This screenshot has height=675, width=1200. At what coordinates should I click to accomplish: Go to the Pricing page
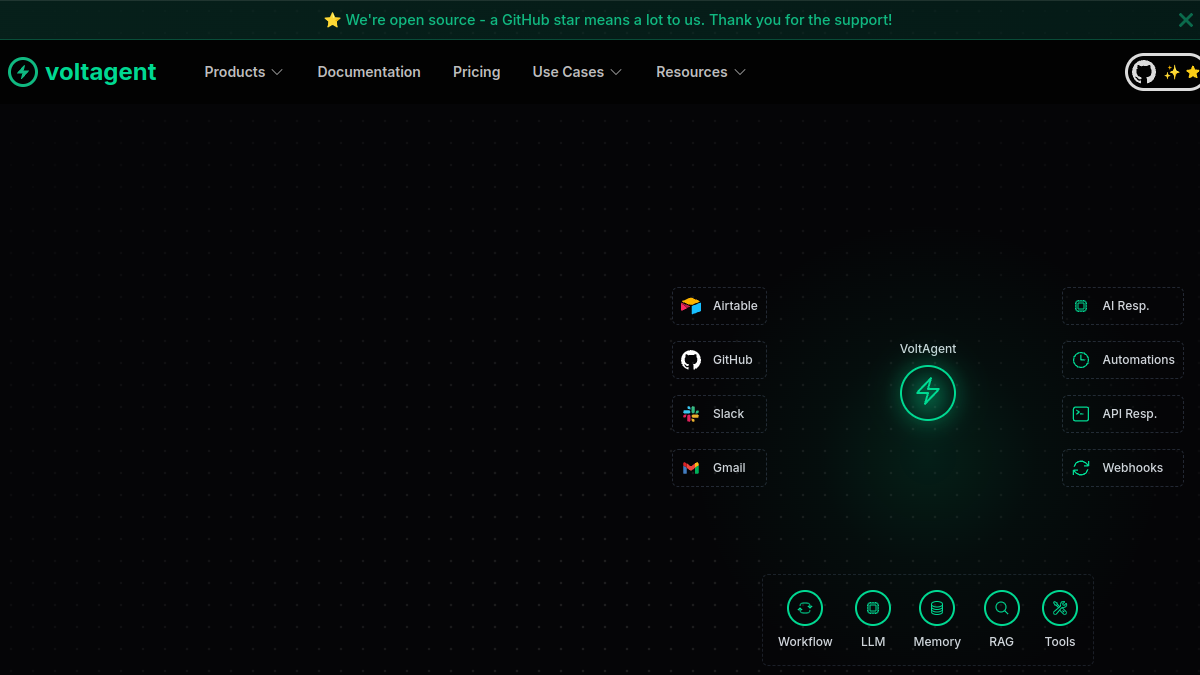[x=476, y=72]
